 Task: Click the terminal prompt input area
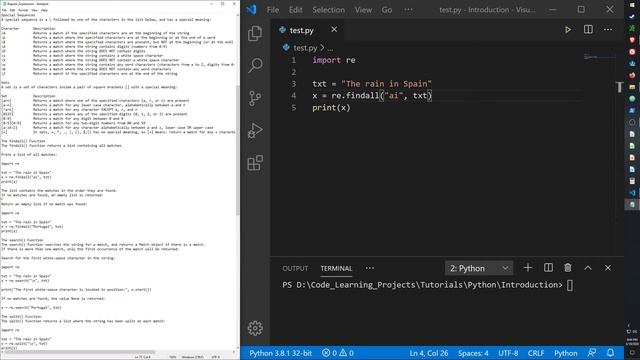tap(570, 285)
